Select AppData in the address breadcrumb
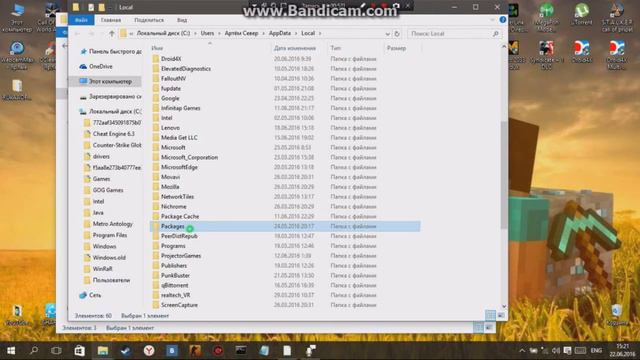Screen dimensions: 640x360 (280, 33)
